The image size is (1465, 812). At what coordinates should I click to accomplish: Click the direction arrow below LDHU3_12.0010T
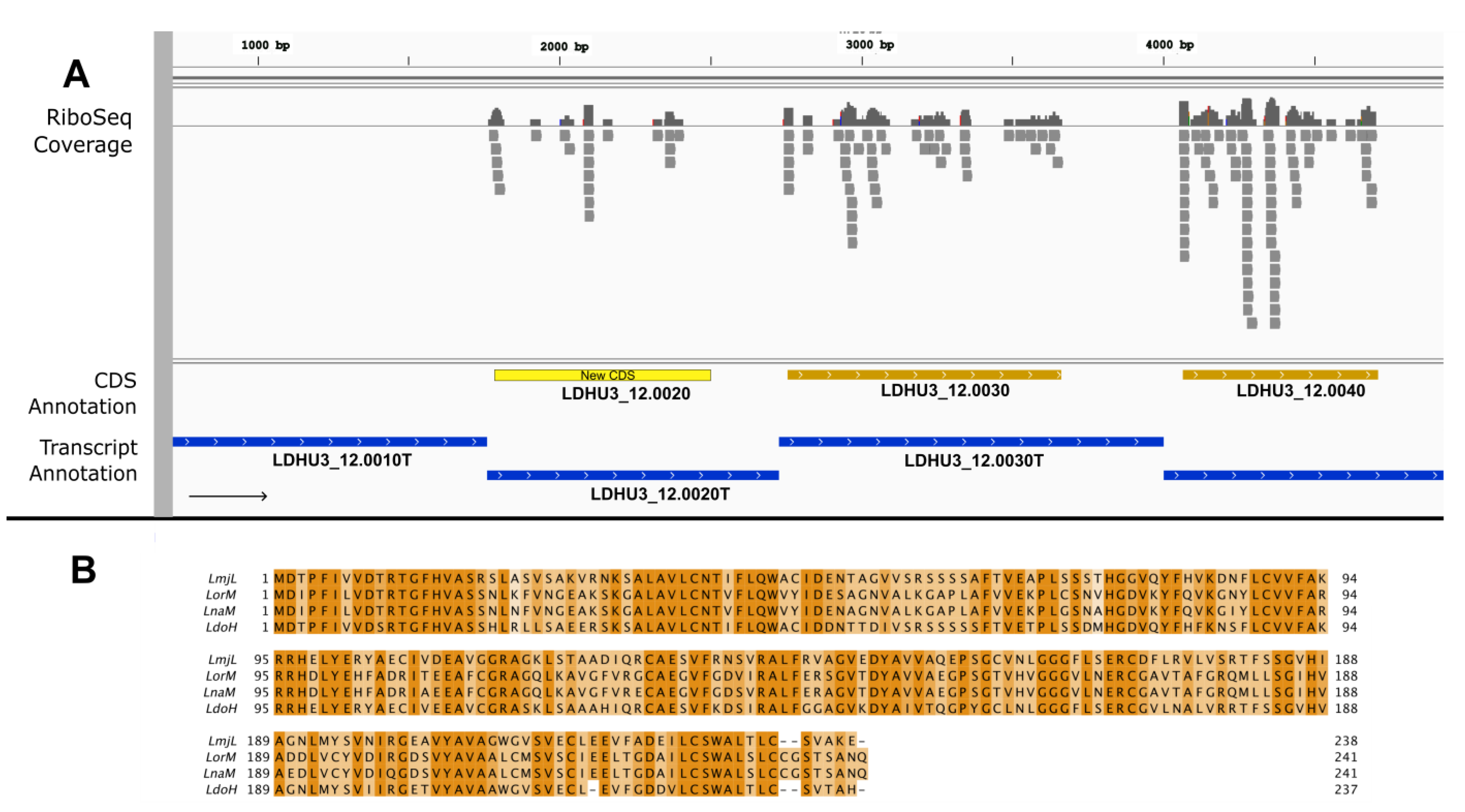(228, 496)
